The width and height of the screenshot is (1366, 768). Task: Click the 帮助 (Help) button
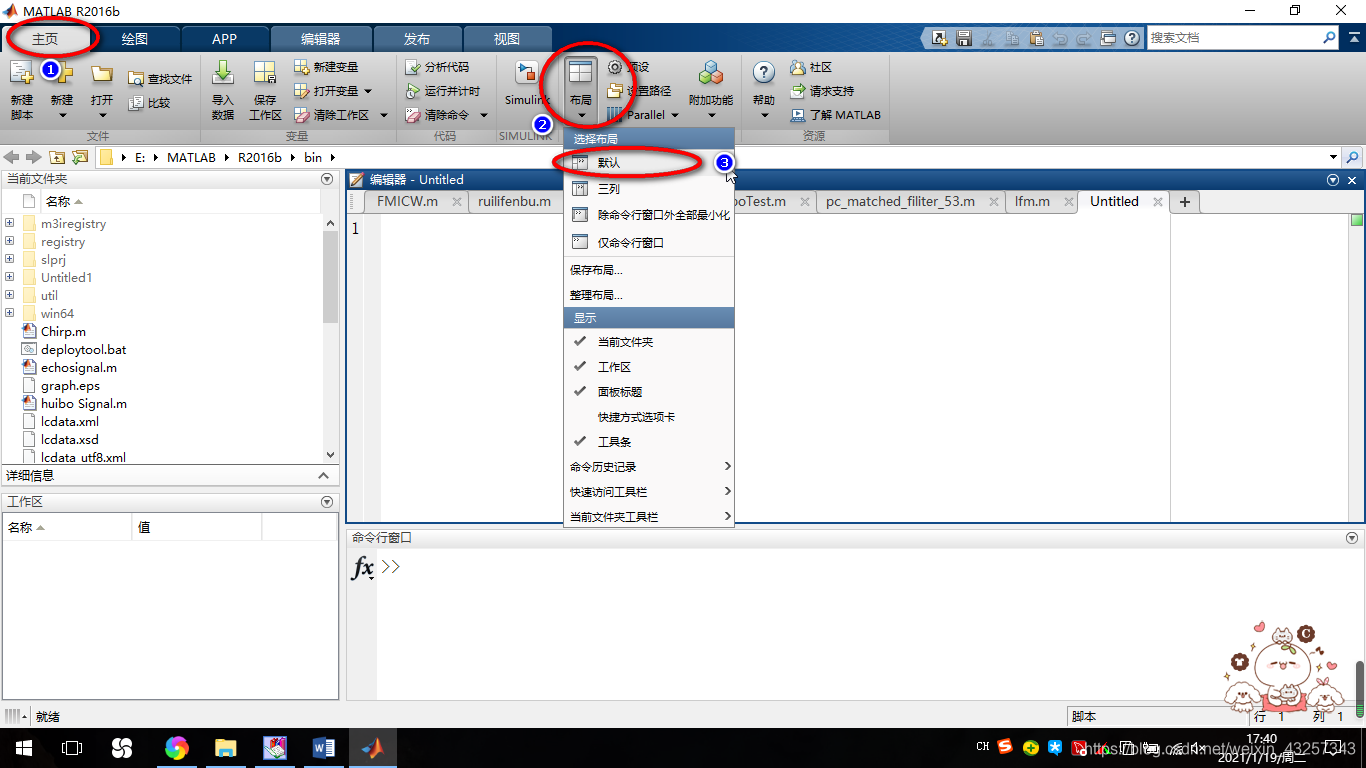(x=764, y=88)
